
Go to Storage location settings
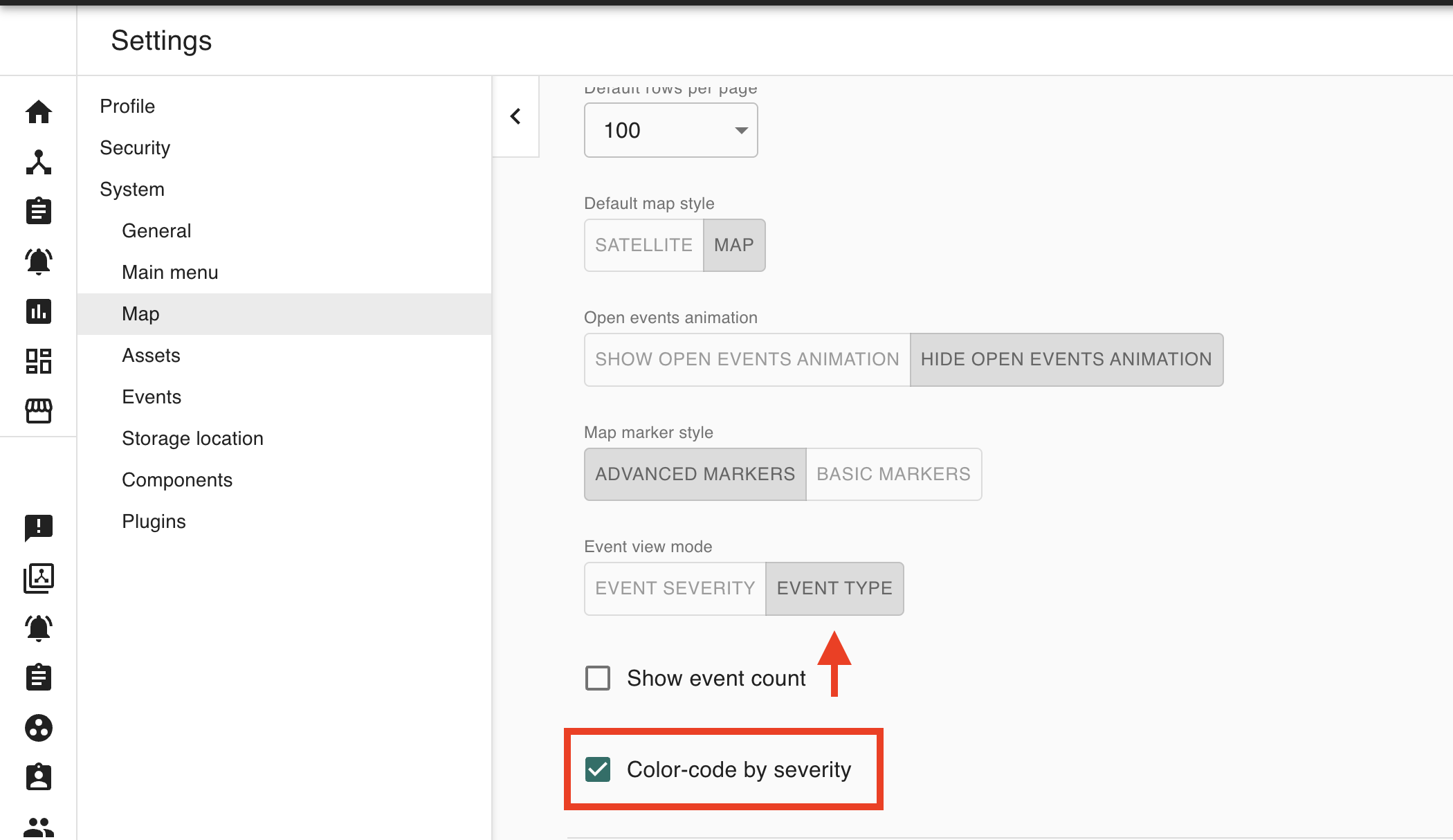click(x=192, y=438)
